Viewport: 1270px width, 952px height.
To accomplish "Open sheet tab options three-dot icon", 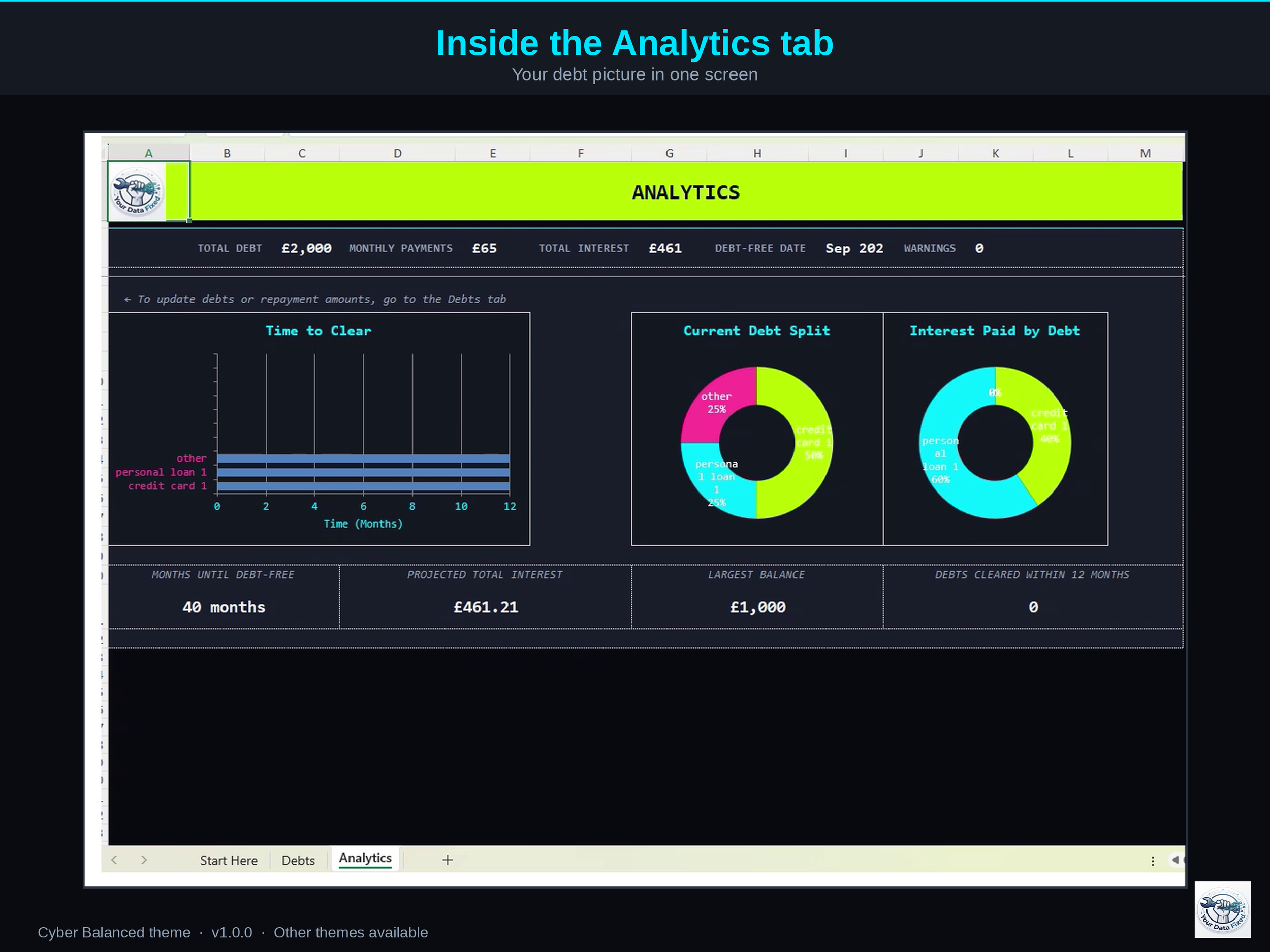I will (1152, 861).
